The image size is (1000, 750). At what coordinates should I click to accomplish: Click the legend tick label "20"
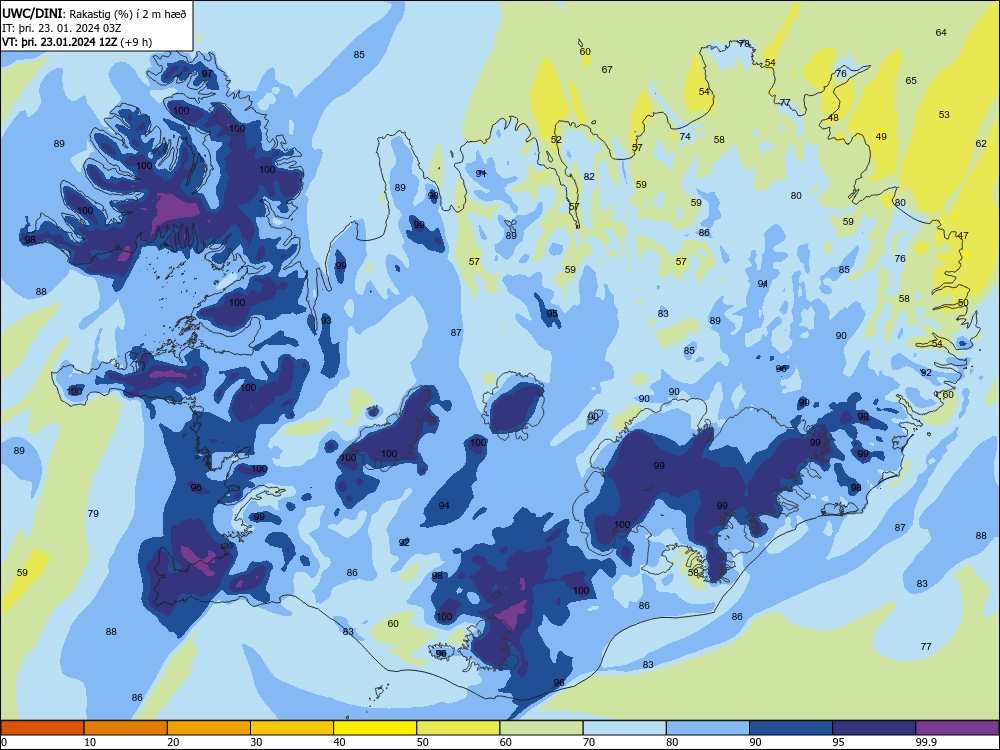[173, 742]
